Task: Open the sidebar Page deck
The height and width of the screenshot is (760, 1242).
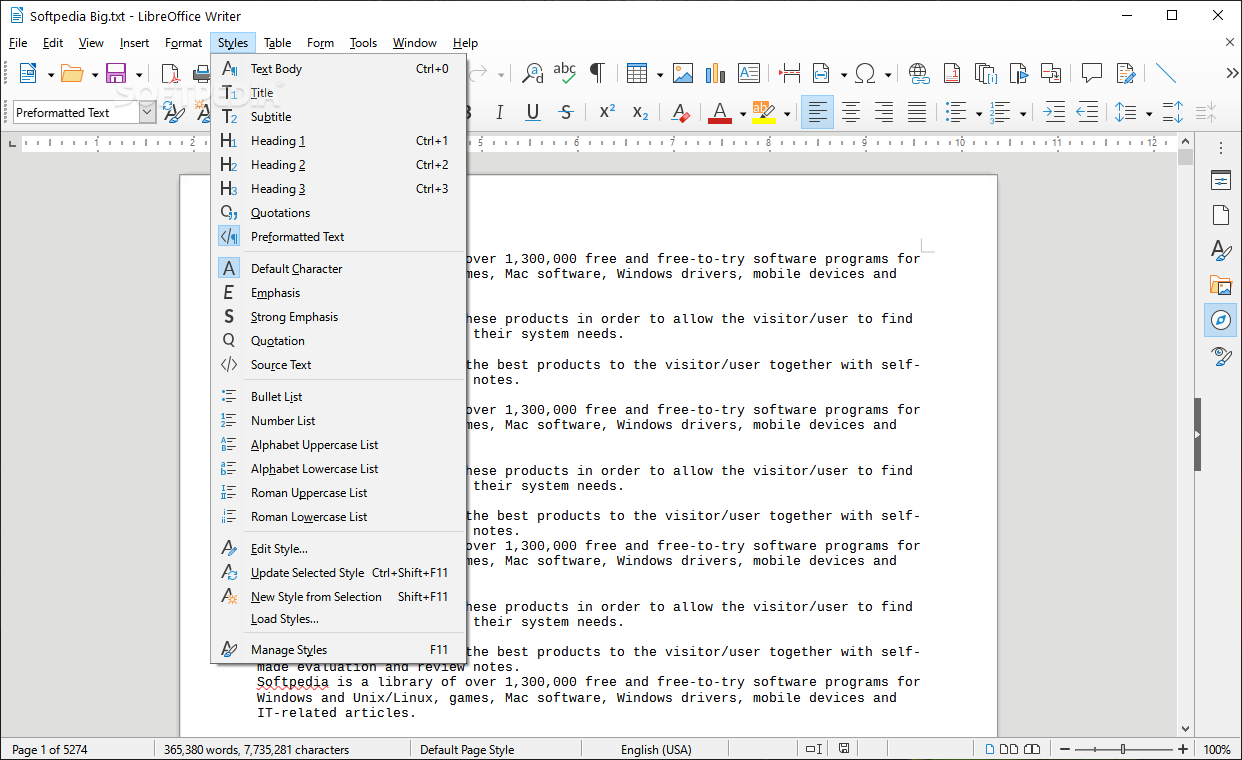Action: pos(1221,215)
